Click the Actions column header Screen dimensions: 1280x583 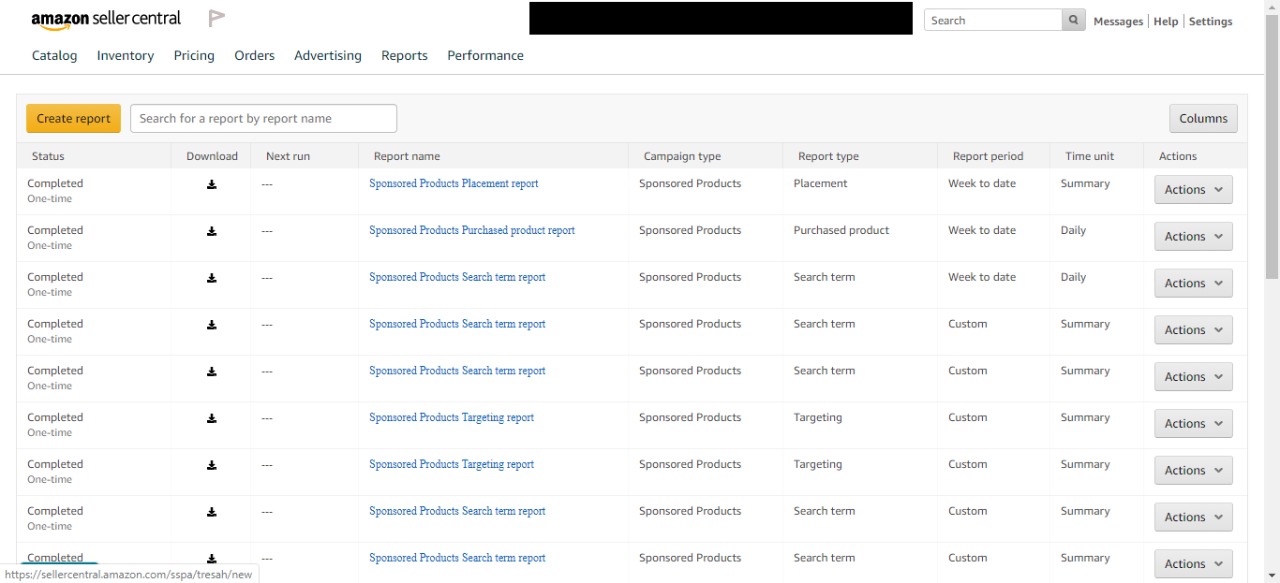click(x=1178, y=156)
